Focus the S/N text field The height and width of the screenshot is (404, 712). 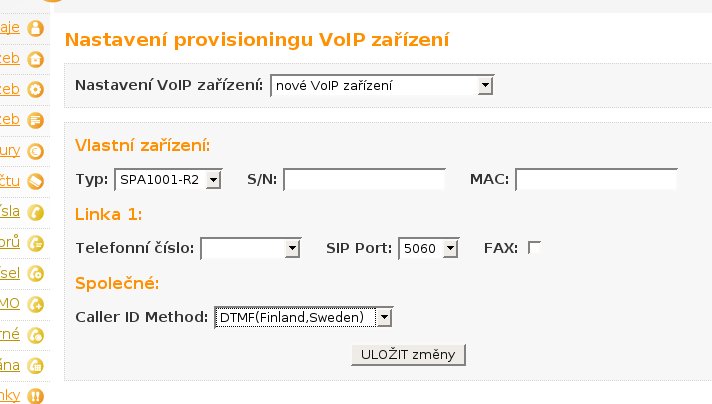click(x=365, y=180)
